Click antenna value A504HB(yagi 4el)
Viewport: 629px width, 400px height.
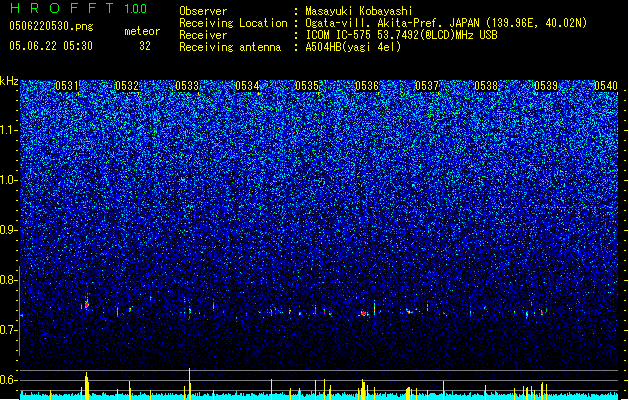353,47
